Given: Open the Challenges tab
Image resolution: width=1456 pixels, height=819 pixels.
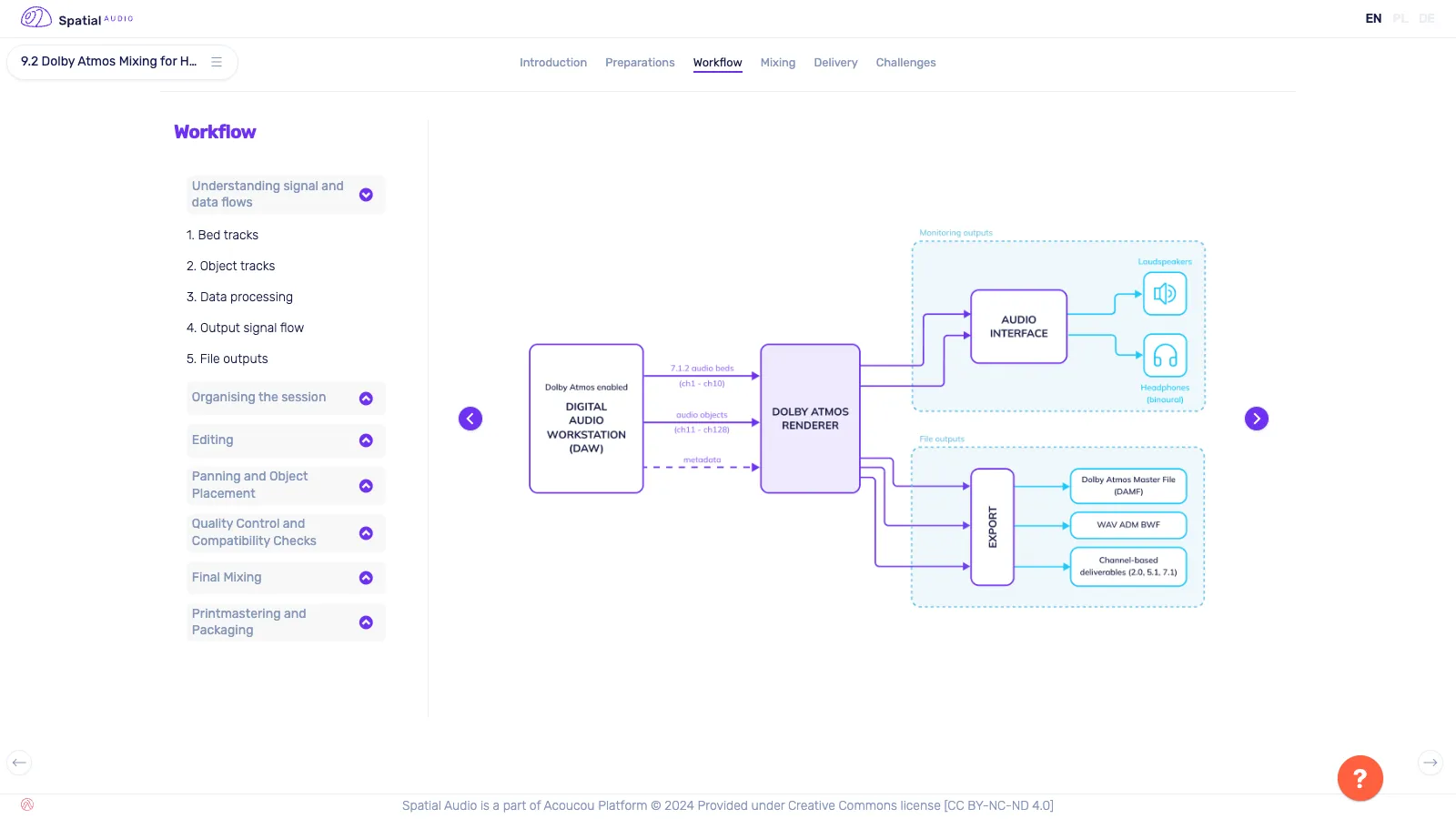Looking at the screenshot, I should [x=905, y=63].
